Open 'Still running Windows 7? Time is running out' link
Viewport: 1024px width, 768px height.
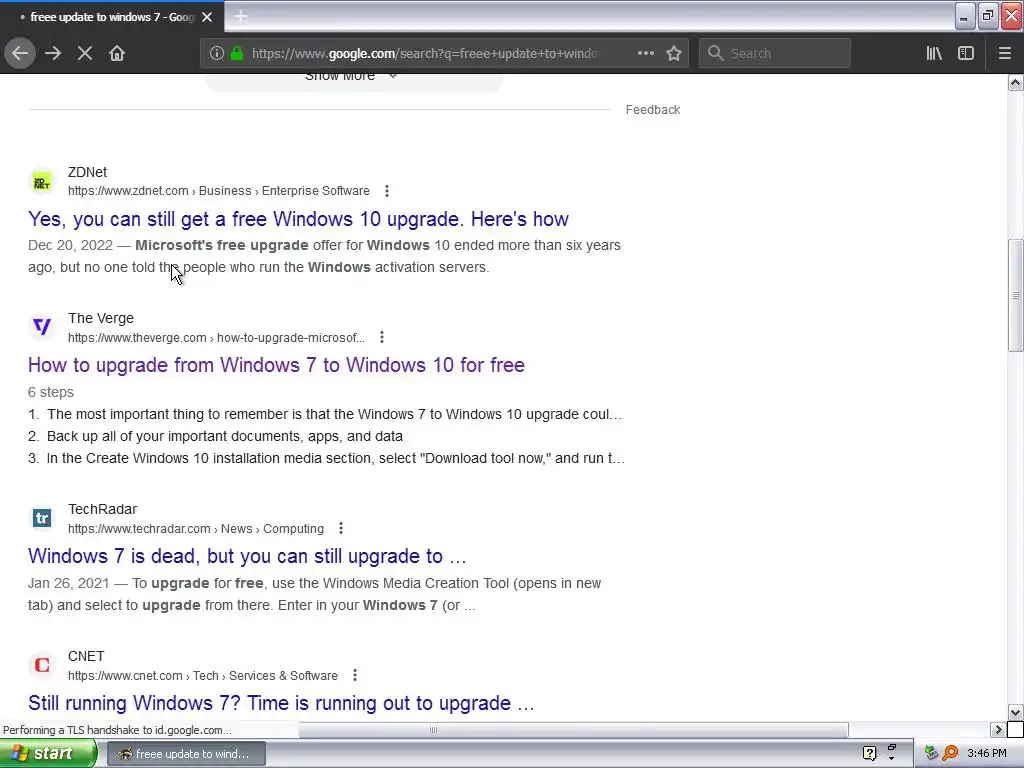pyautogui.click(x=281, y=703)
